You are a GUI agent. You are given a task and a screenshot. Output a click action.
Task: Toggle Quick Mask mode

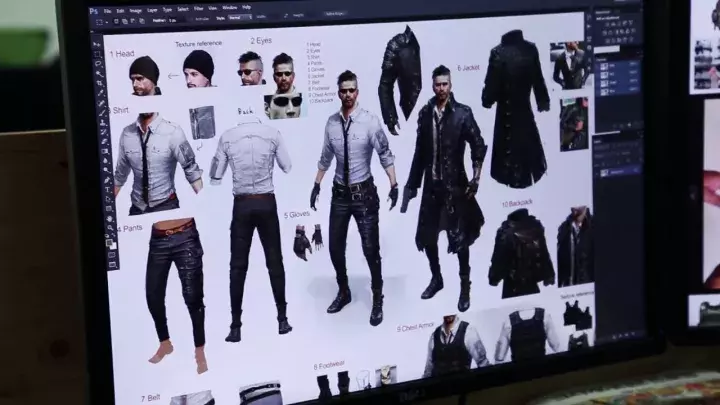coord(112,255)
